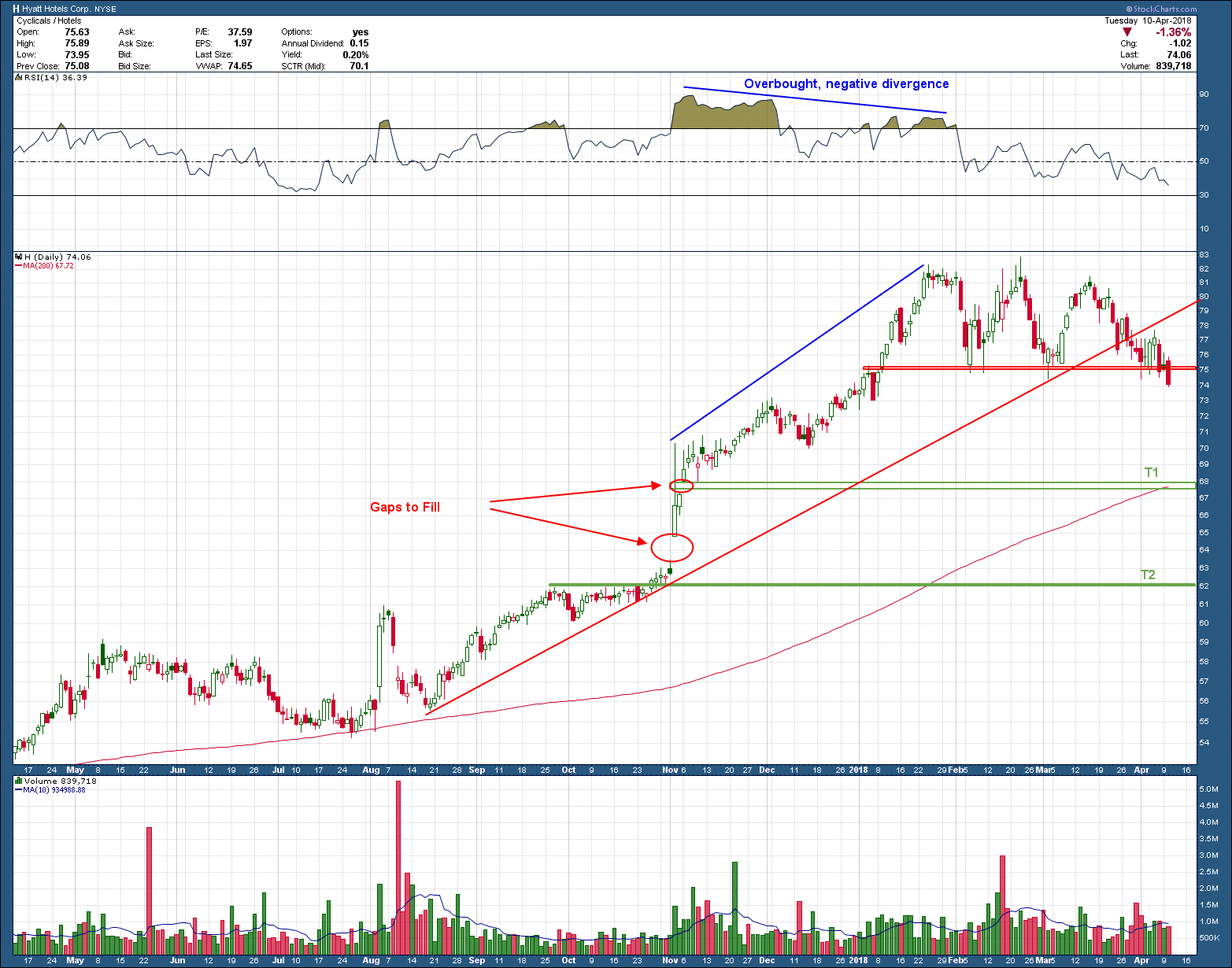Click the header Volume value 839,718
This screenshot has height=968, width=1232.
(x=1173, y=66)
